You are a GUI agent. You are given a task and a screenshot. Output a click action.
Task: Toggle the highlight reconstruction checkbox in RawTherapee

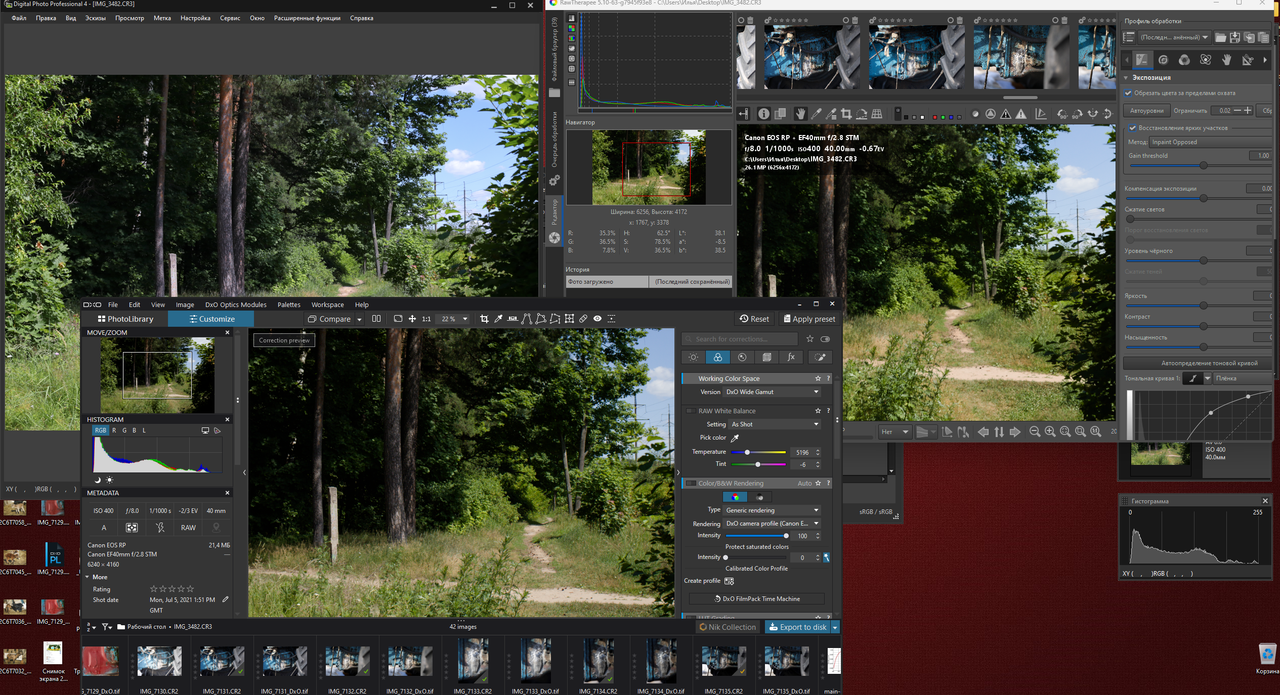point(1133,128)
